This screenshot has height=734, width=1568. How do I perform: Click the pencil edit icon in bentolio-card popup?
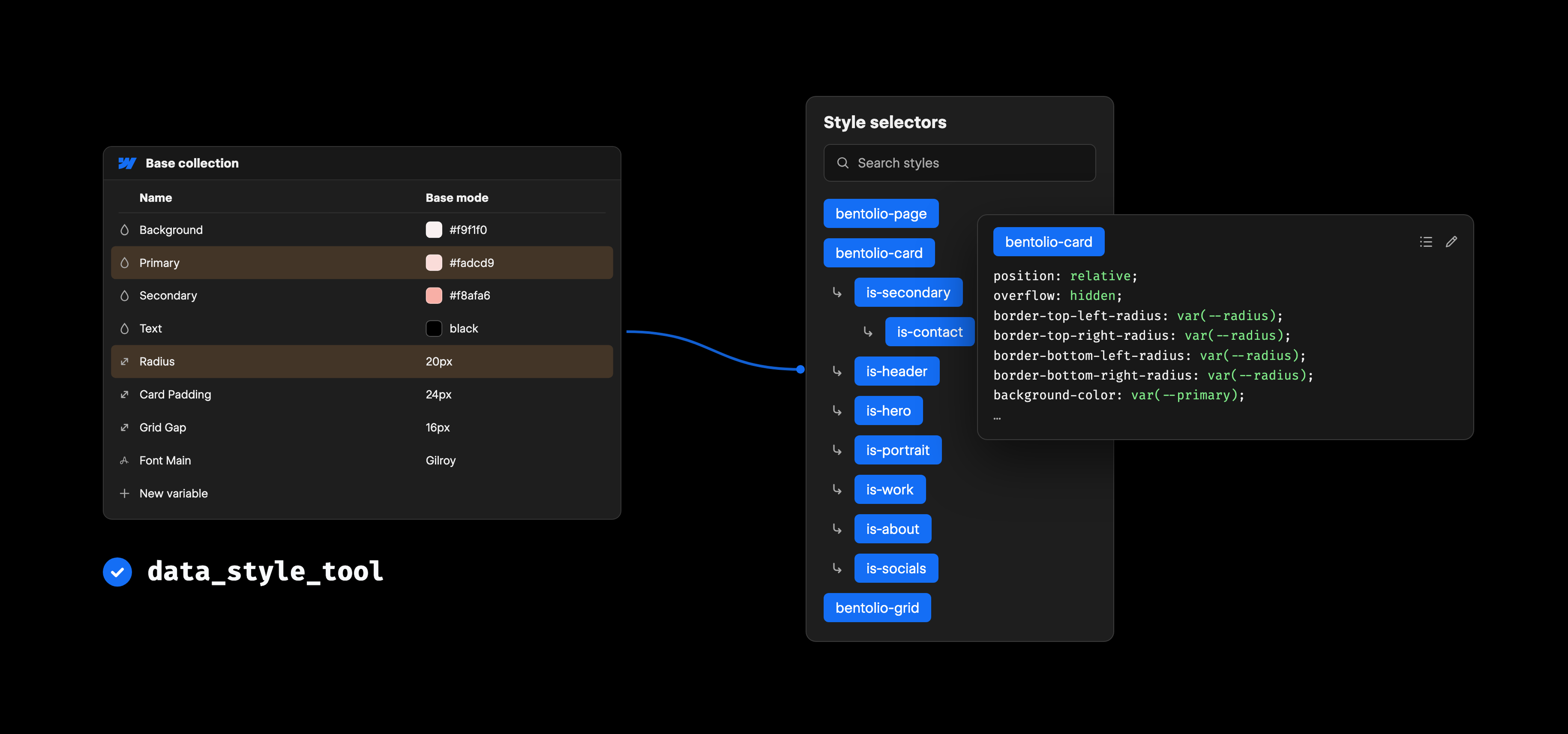[1452, 242]
